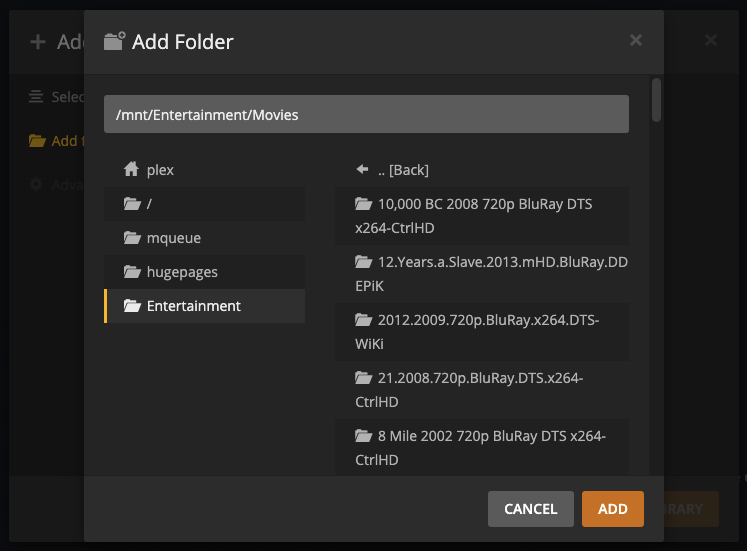Click the Back arrow icon
747x551 pixels.
click(x=363, y=170)
